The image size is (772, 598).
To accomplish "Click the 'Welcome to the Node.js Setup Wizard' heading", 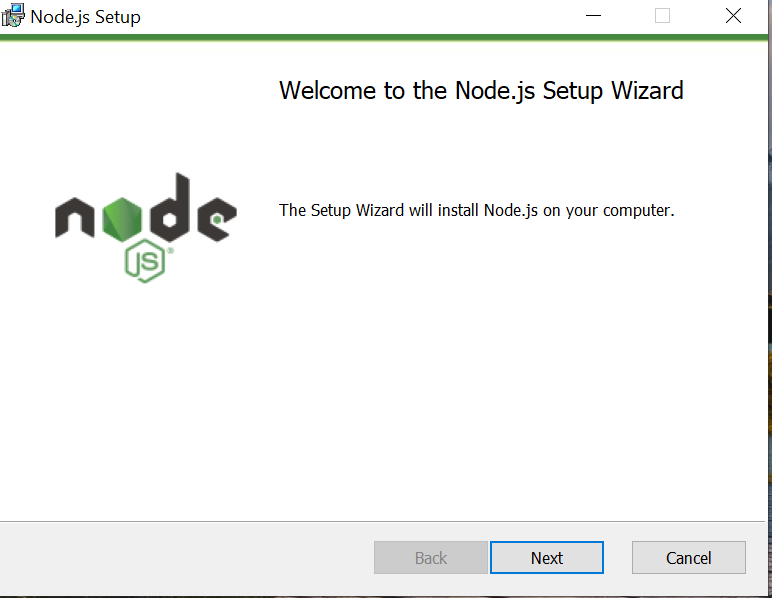I will (x=481, y=91).
